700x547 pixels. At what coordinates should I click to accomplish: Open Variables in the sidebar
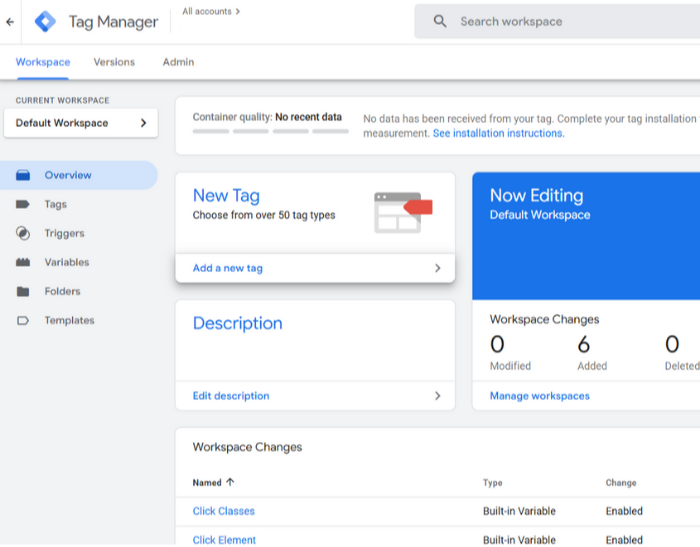pyautogui.click(x=67, y=262)
